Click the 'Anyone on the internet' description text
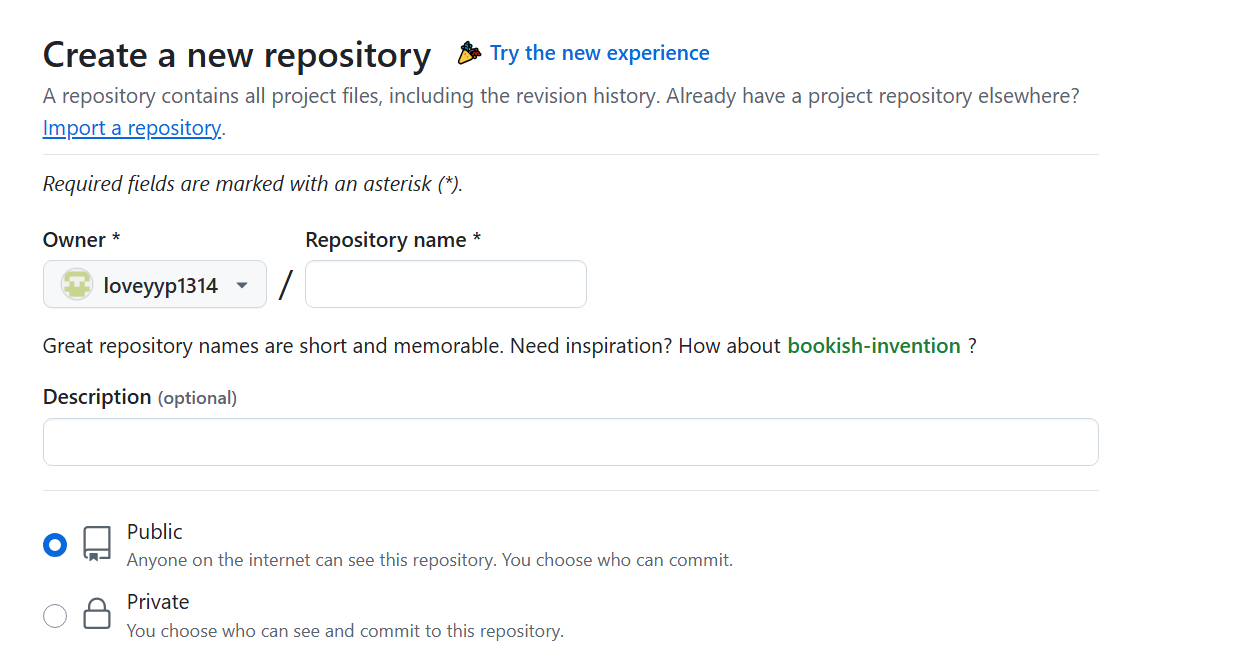Image resolution: width=1256 pixels, height=648 pixels. 430,560
